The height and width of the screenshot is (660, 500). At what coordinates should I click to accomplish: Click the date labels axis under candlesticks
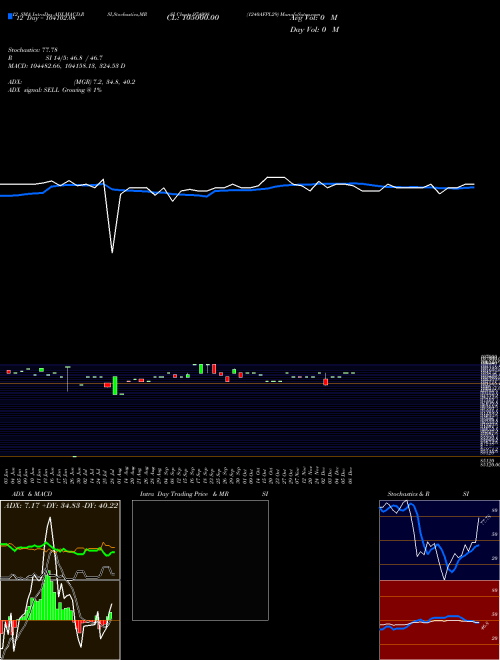pos(178,474)
